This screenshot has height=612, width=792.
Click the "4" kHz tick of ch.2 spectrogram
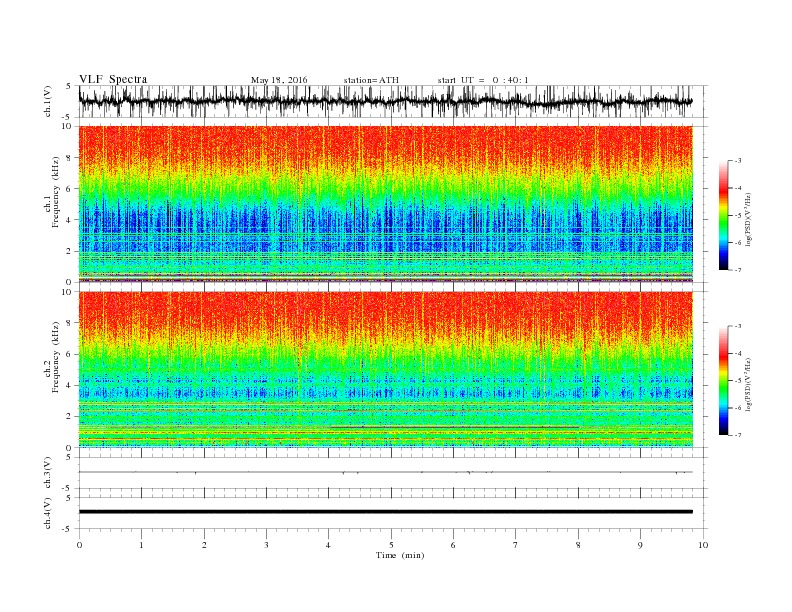pos(70,385)
